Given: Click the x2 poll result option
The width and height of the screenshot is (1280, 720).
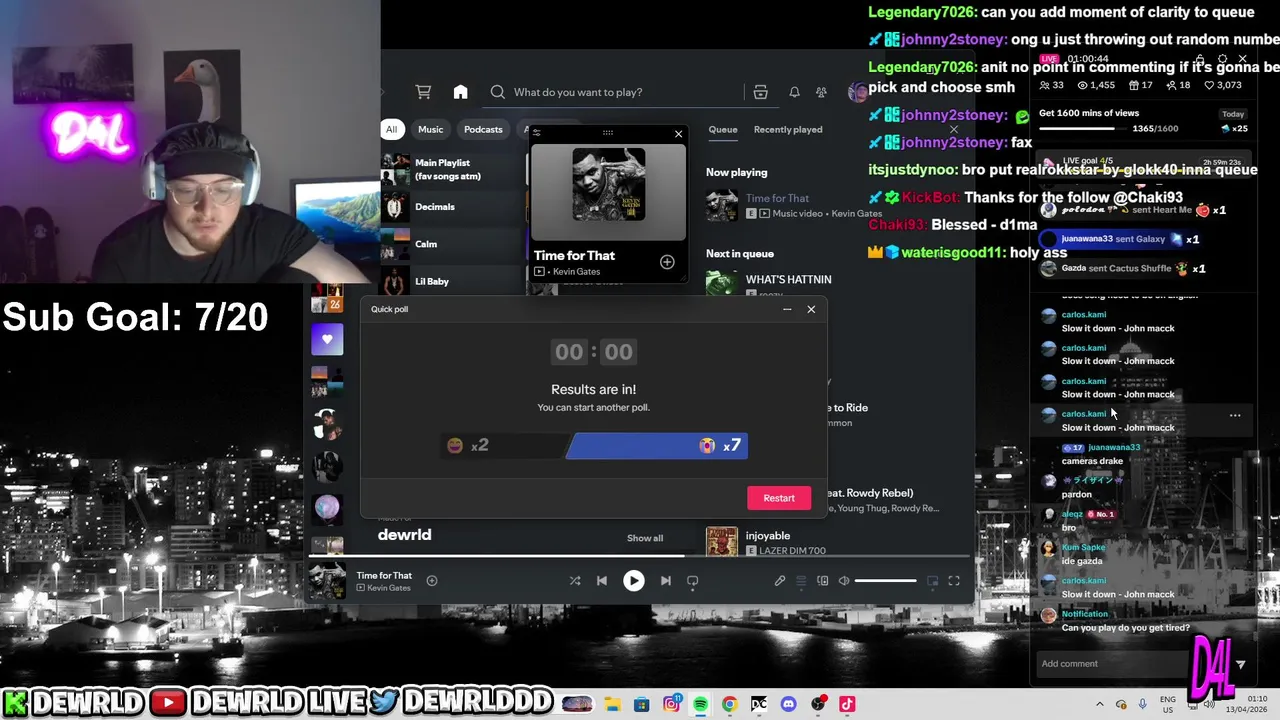Looking at the screenshot, I should click(503, 446).
